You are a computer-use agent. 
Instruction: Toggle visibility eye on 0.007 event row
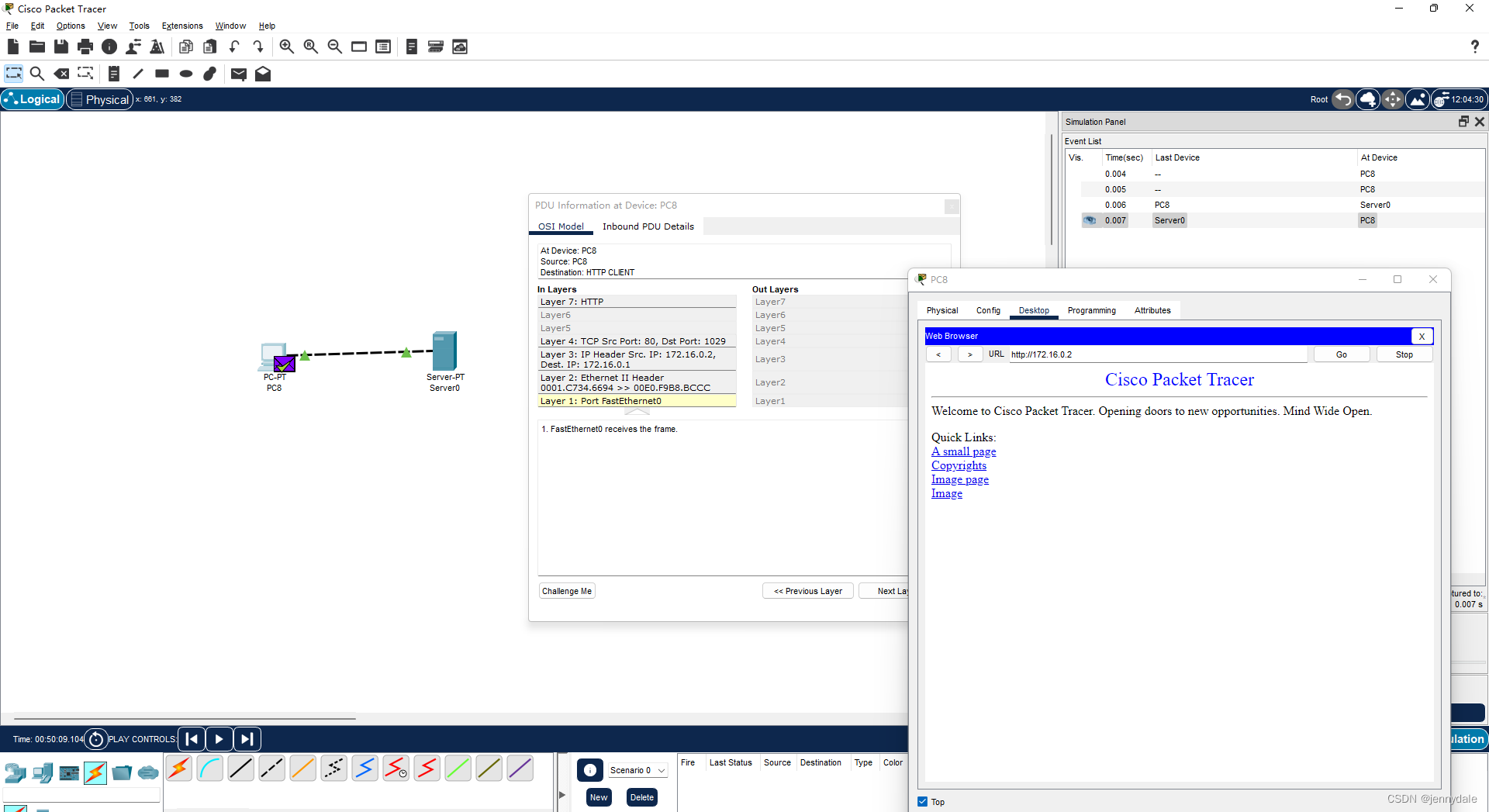1090,220
